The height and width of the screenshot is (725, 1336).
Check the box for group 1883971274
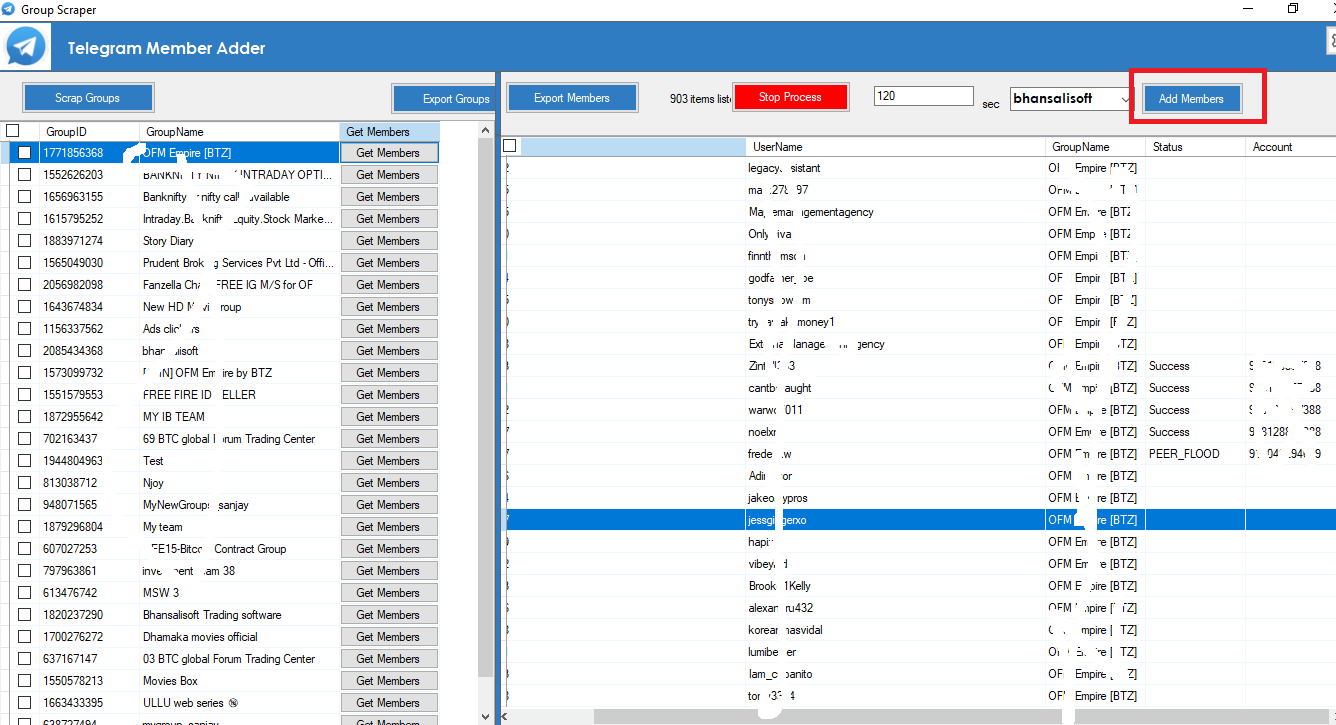24,241
